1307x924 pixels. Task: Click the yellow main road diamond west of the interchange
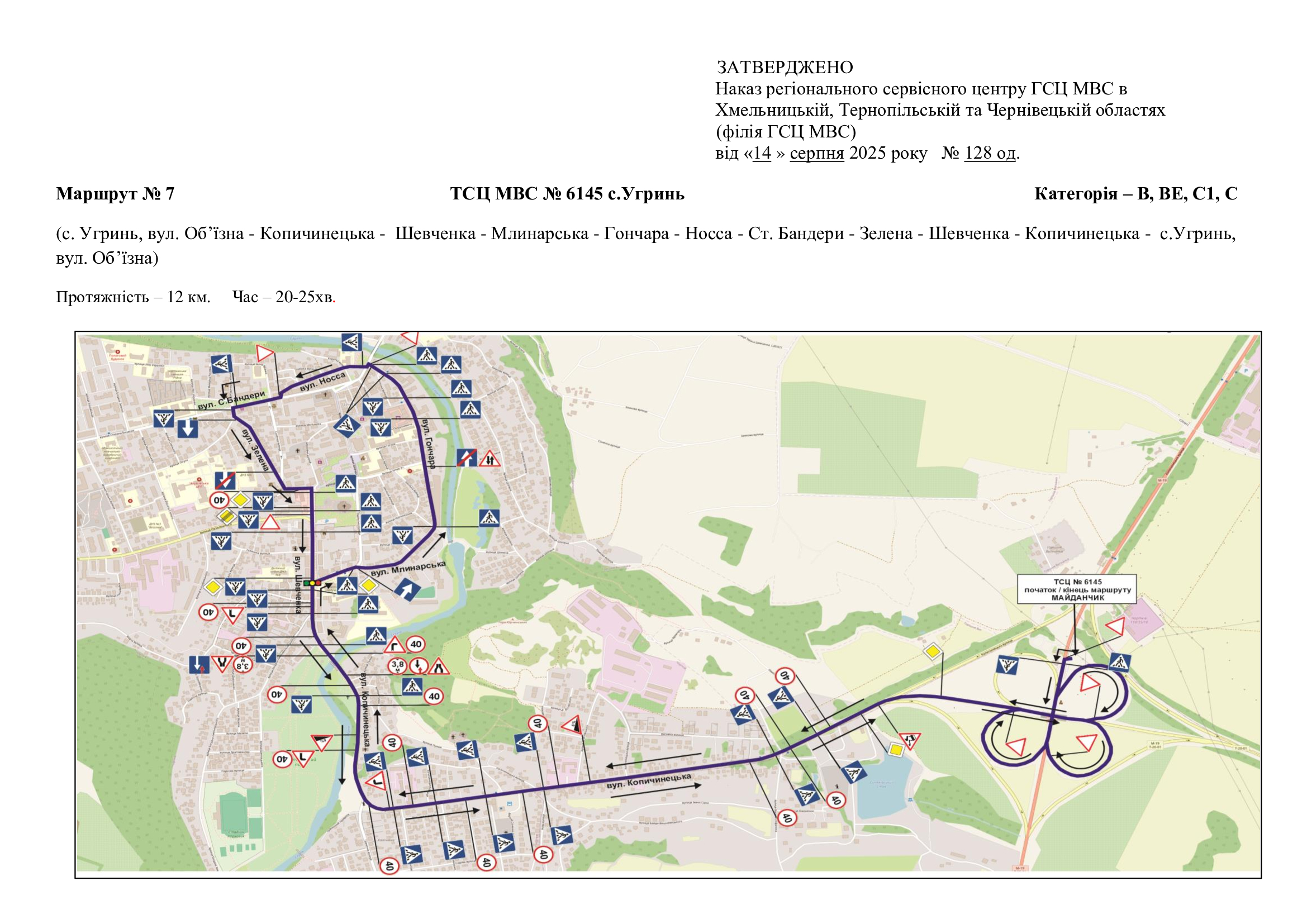(x=933, y=651)
